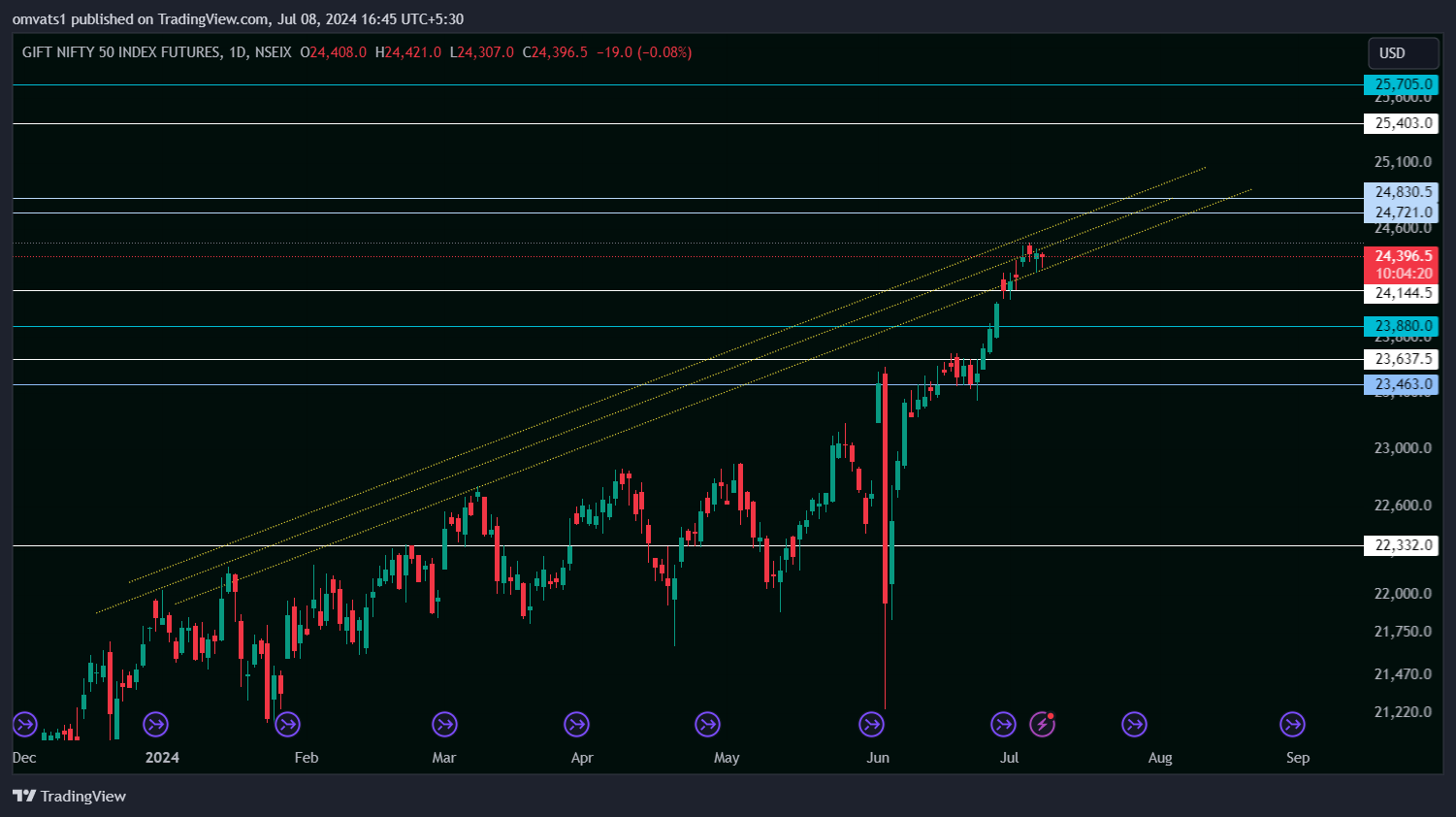Click the Jun label on the time axis
The width and height of the screenshot is (1456, 817).
coord(878,758)
